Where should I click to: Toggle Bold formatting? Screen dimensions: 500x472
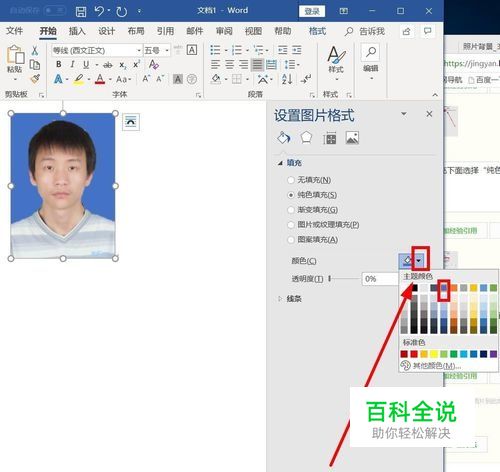coord(59,64)
